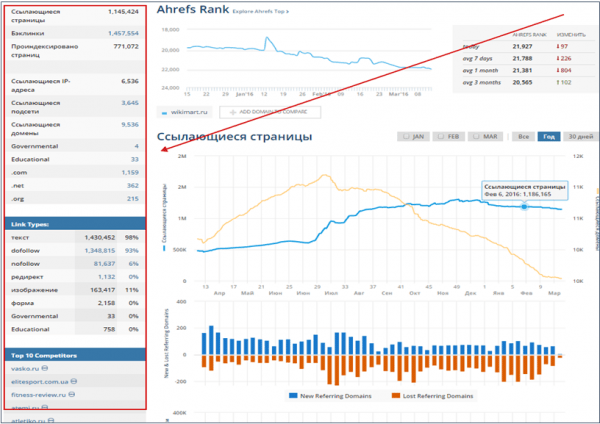
Task: Open the Explore Ahrefs Top link
Action: (261, 11)
